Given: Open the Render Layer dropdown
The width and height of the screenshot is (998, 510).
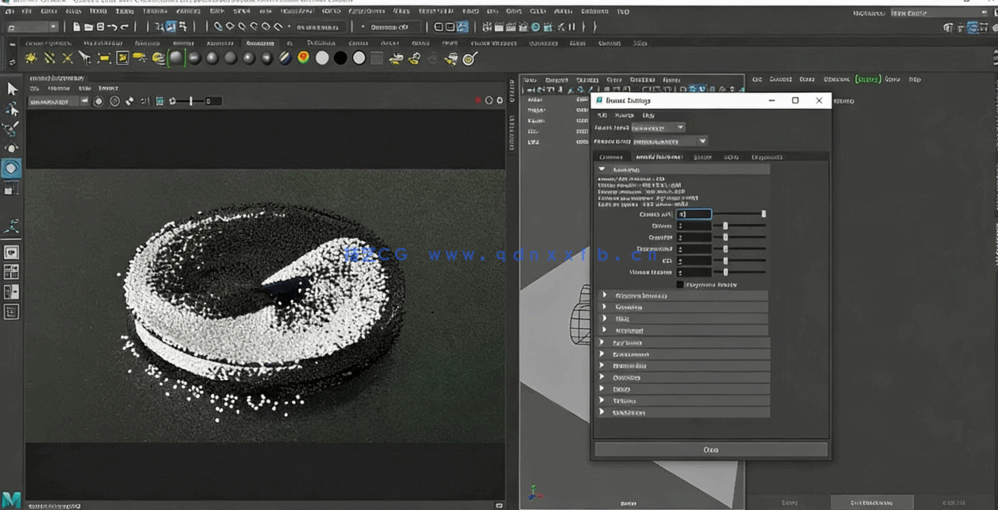Looking at the screenshot, I should point(658,128).
